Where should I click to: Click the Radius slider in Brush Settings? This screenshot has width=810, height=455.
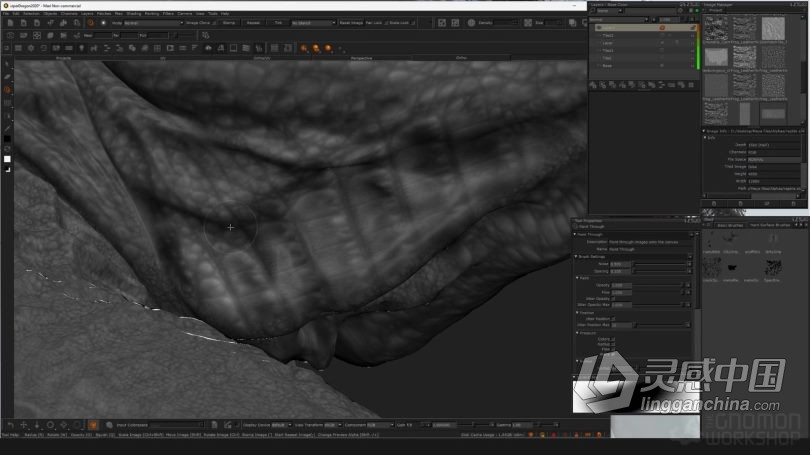[661, 264]
